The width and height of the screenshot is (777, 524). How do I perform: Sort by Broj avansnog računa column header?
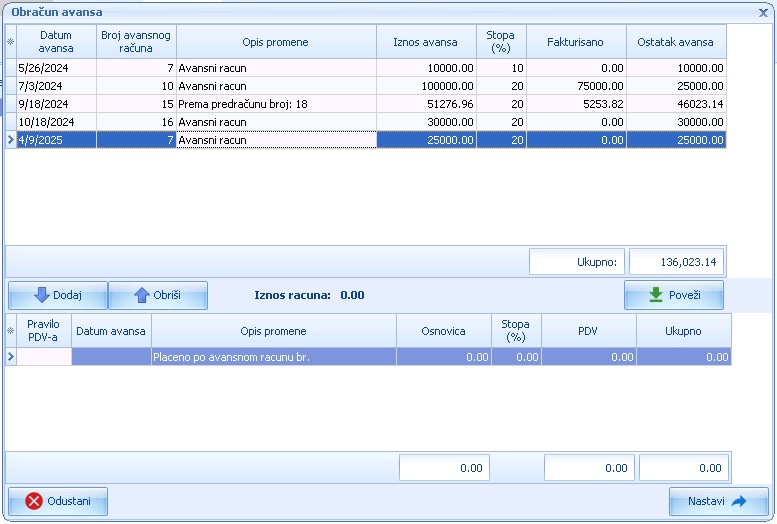click(x=136, y=42)
